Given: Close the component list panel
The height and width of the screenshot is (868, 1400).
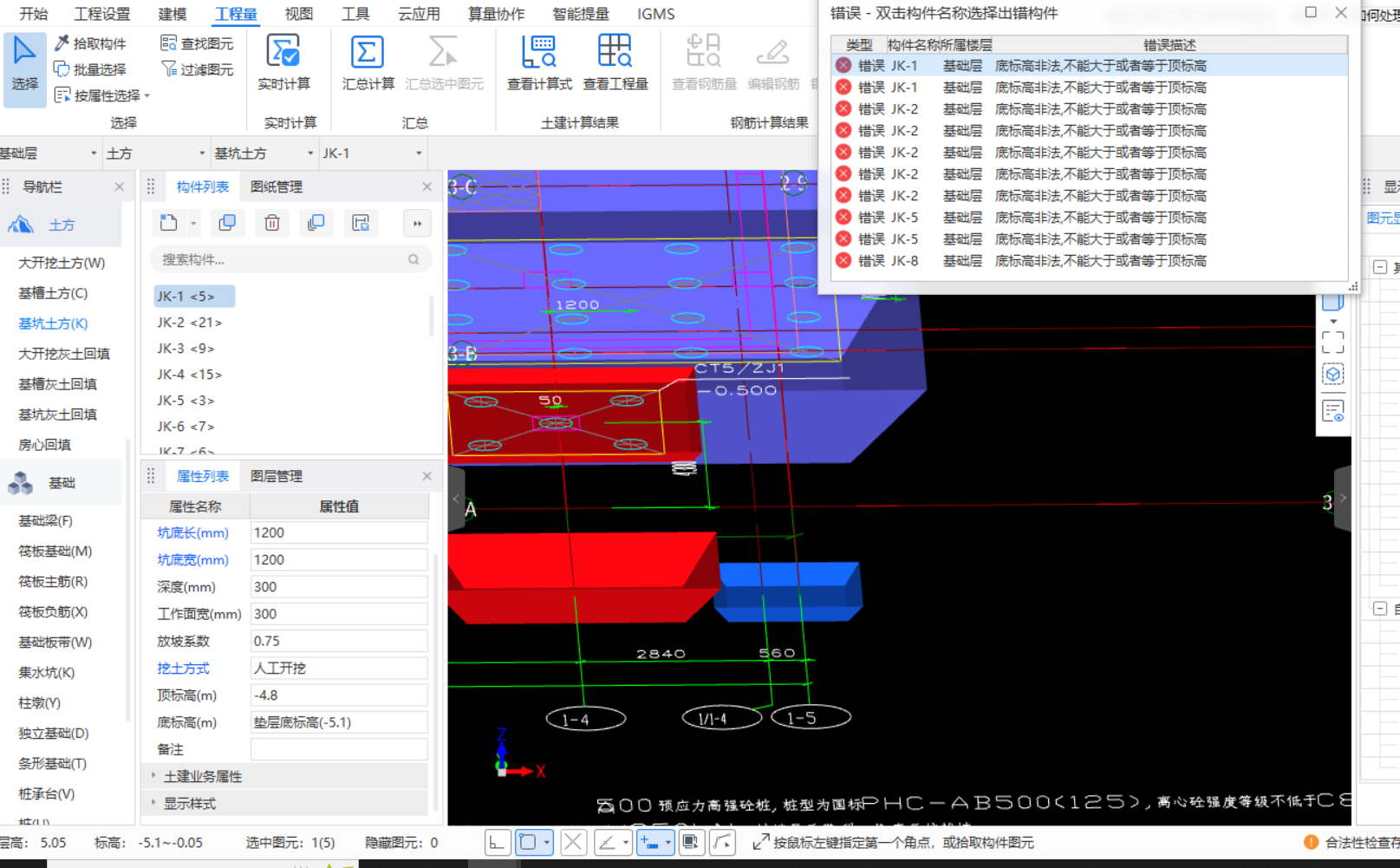Looking at the screenshot, I should [427, 186].
